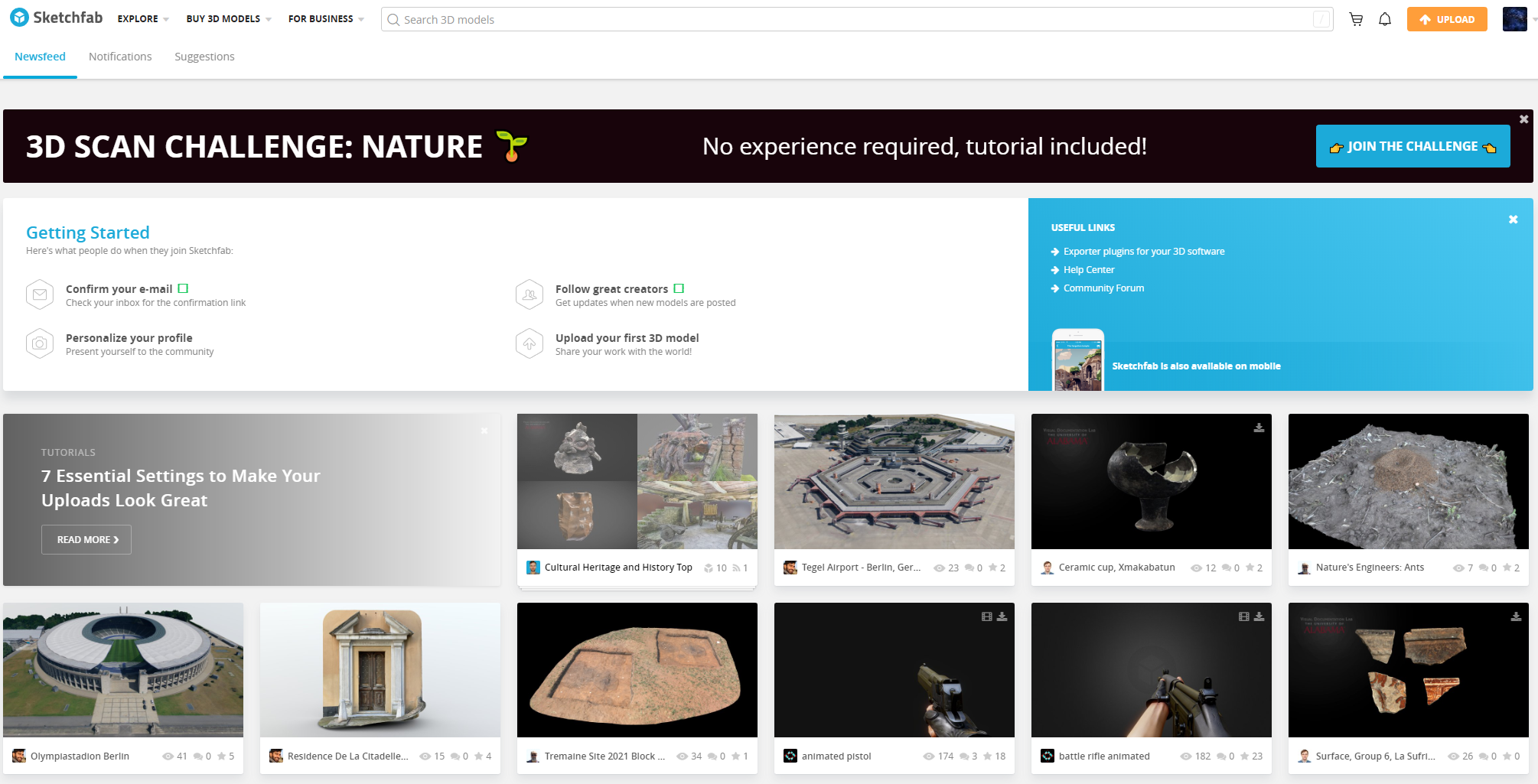Click the download icon on Ceramic cup card
The image size is (1538, 784).
tap(1259, 428)
